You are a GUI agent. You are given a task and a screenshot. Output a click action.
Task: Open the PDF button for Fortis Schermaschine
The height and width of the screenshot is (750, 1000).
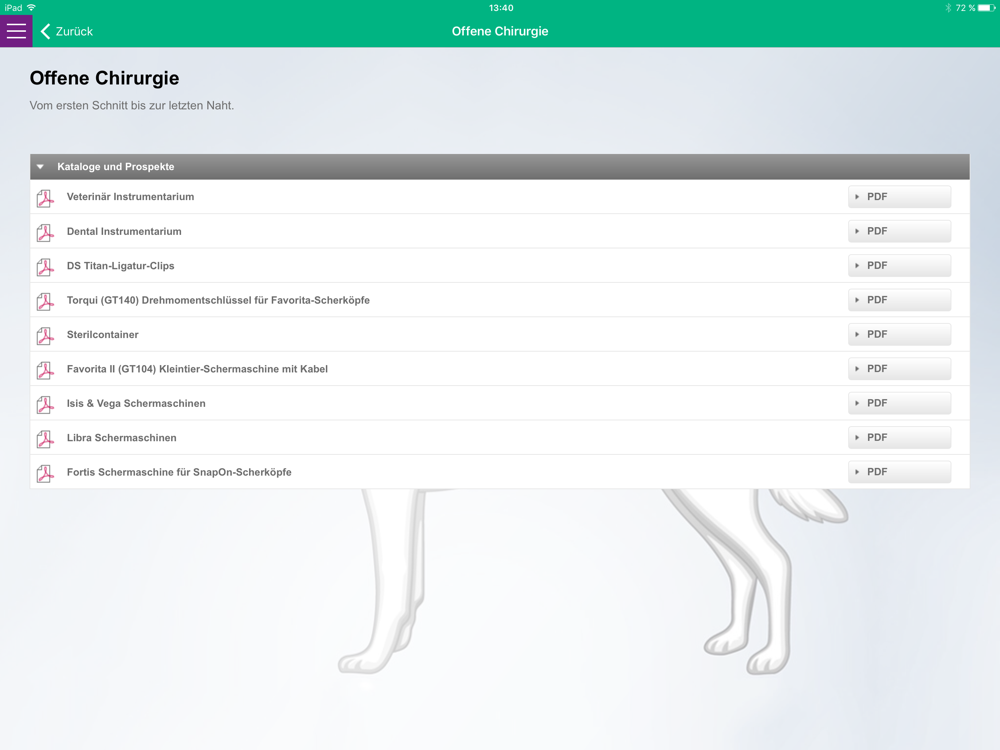point(899,472)
